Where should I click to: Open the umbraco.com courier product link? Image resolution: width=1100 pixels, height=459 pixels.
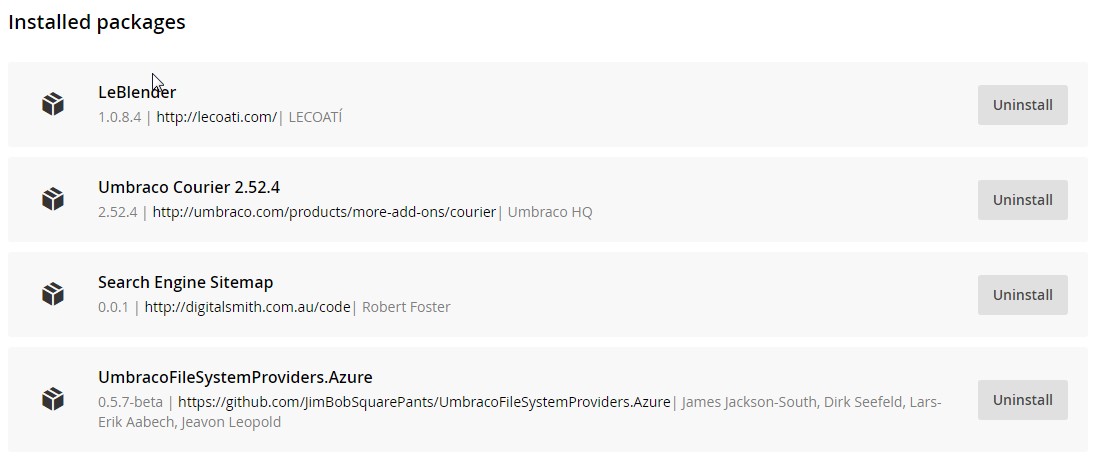click(x=324, y=212)
